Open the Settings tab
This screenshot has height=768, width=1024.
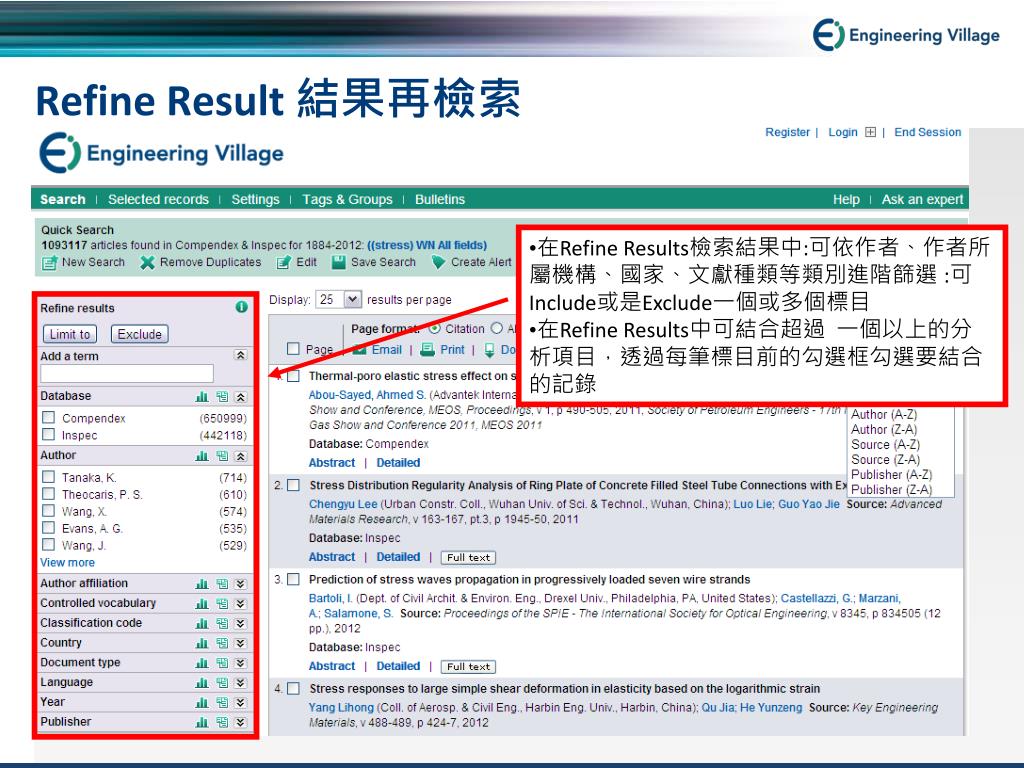point(255,199)
